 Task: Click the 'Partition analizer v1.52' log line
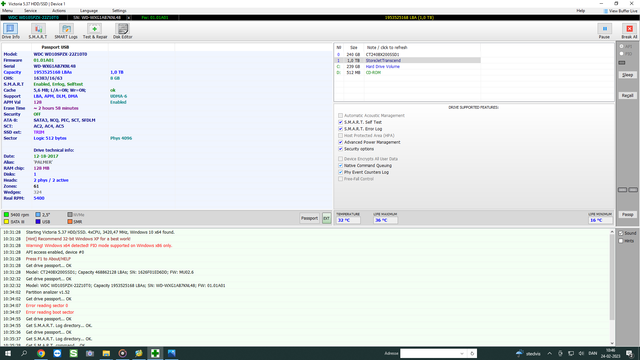click(48, 292)
